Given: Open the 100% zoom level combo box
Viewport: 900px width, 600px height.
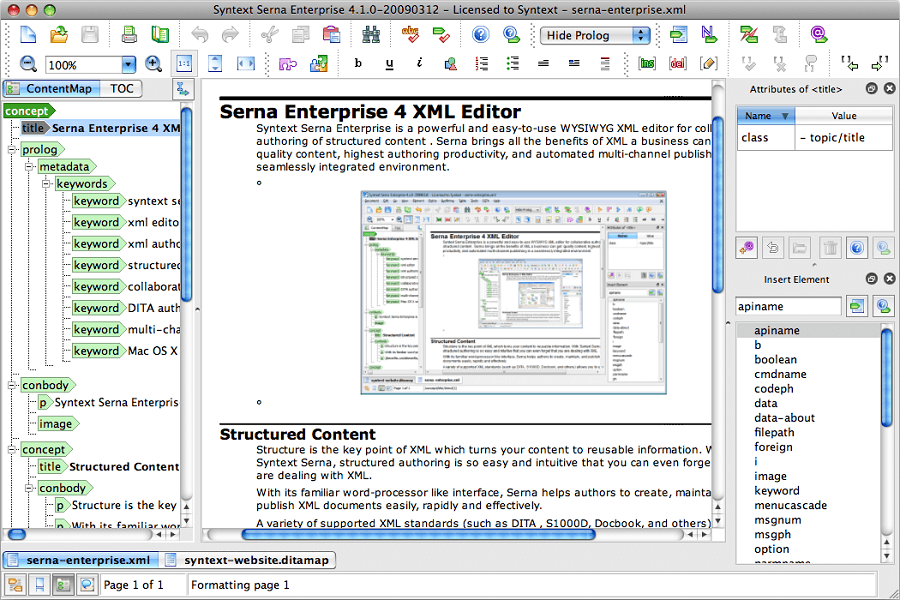Looking at the screenshot, I should pyautogui.click(x=90, y=65).
